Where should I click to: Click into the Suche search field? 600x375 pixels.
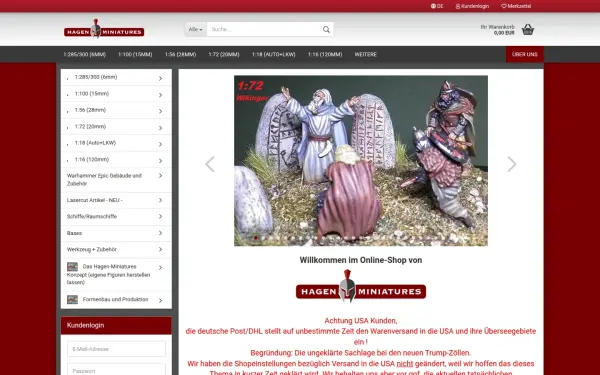click(x=264, y=29)
